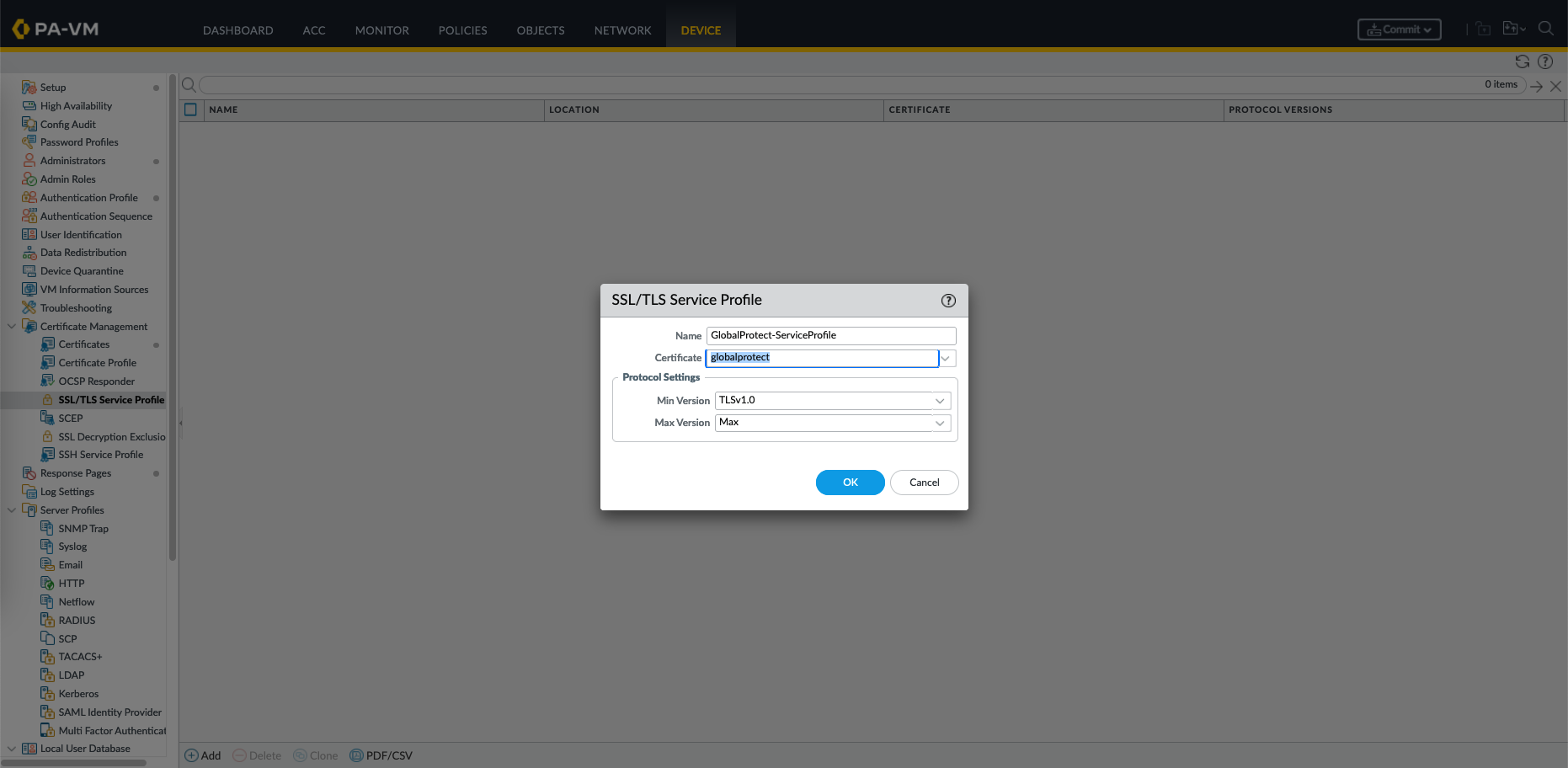1568x768 pixels.
Task: Open the RADIUS server profile item
Action: pyautogui.click(x=77, y=621)
